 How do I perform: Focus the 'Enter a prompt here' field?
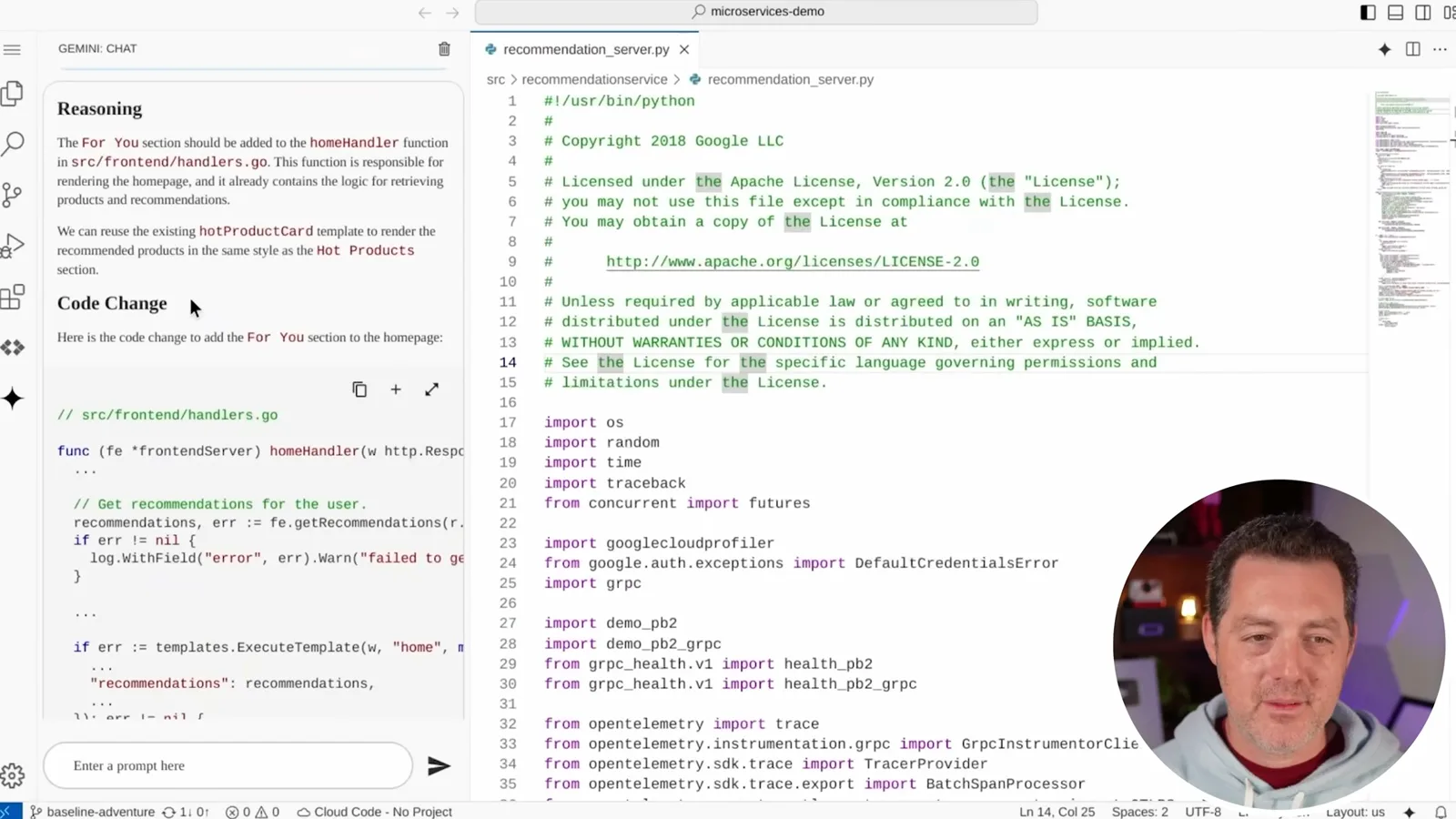coord(227,766)
